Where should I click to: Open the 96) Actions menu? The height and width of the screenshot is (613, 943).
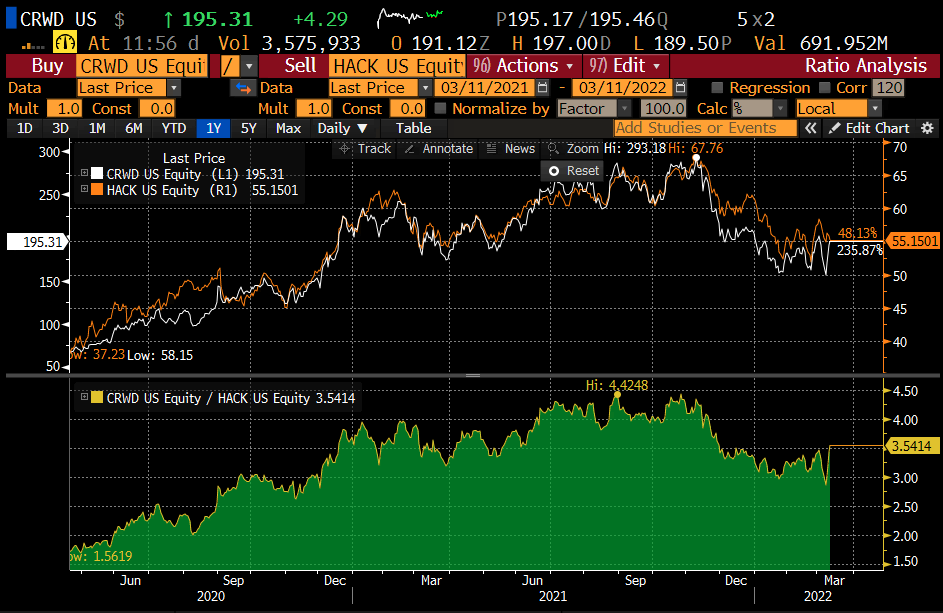click(x=523, y=66)
